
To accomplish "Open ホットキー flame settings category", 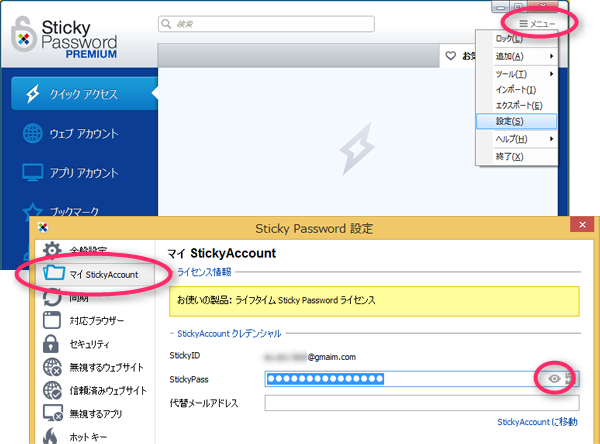I will tap(75, 436).
